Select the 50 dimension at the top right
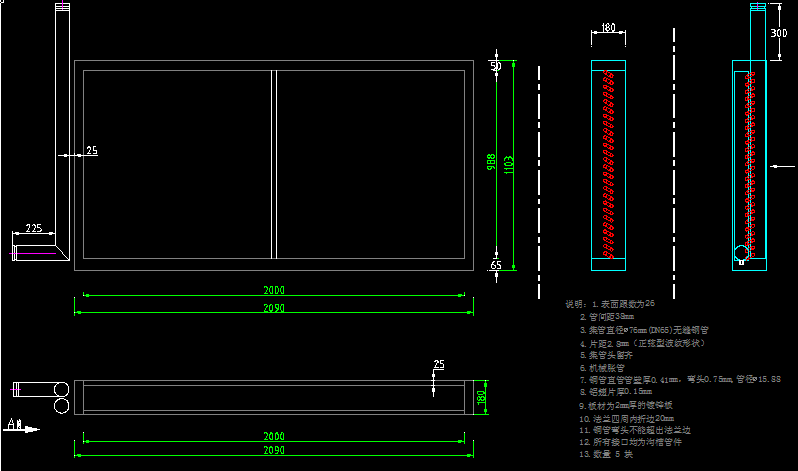The height and width of the screenshot is (471, 798). coord(495,66)
